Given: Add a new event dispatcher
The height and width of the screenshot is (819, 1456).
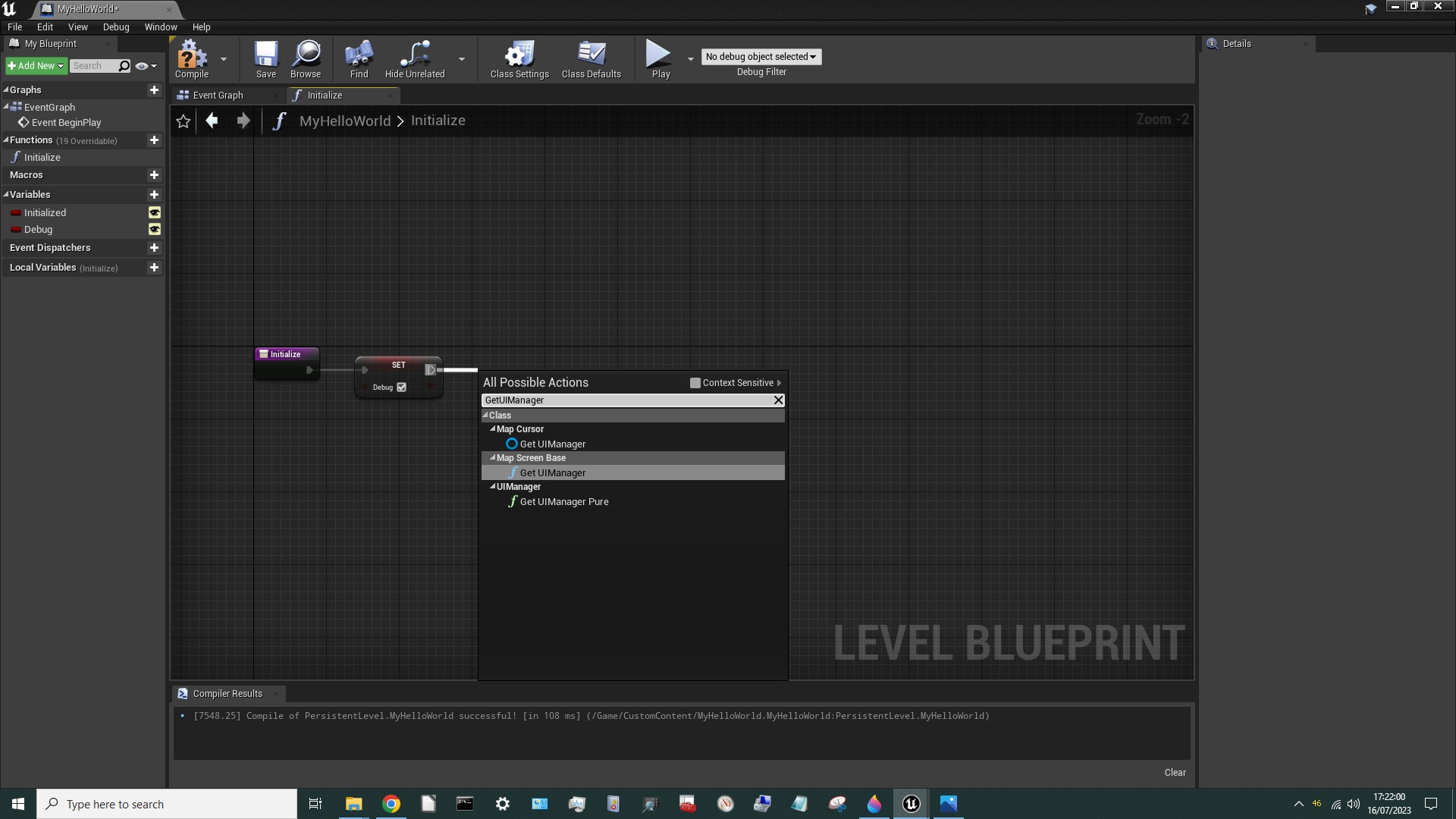Looking at the screenshot, I should coord(154,248).
